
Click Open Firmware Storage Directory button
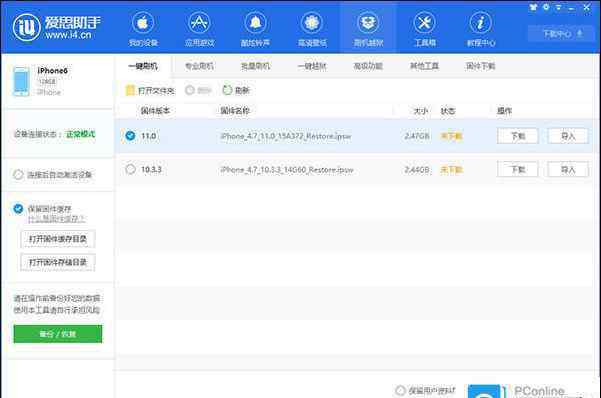tap(58, 263)
